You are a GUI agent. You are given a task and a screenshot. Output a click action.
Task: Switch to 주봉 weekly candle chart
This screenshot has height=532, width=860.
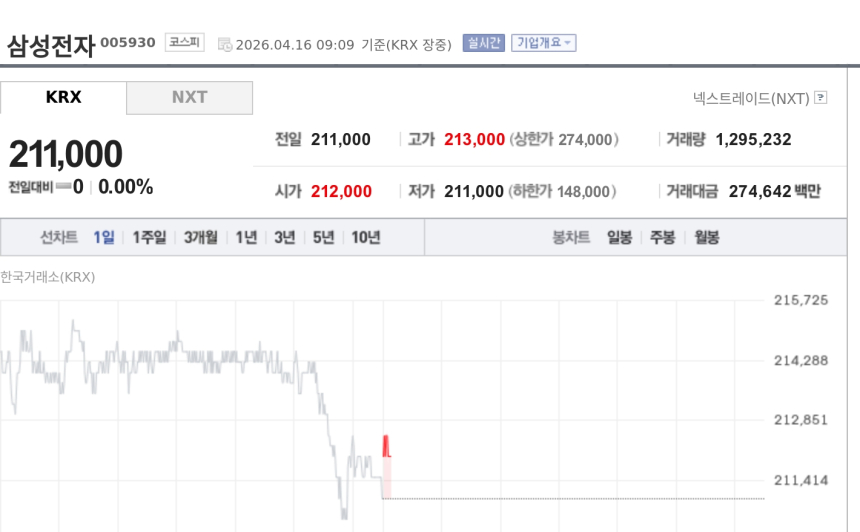662,237
